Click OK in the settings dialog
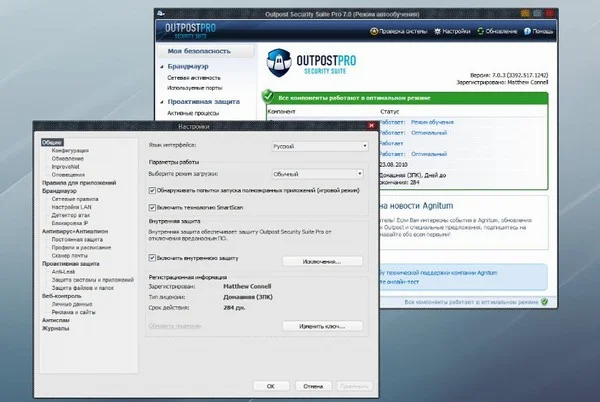This screenshot has width=600, height=402. click(271, 386)
